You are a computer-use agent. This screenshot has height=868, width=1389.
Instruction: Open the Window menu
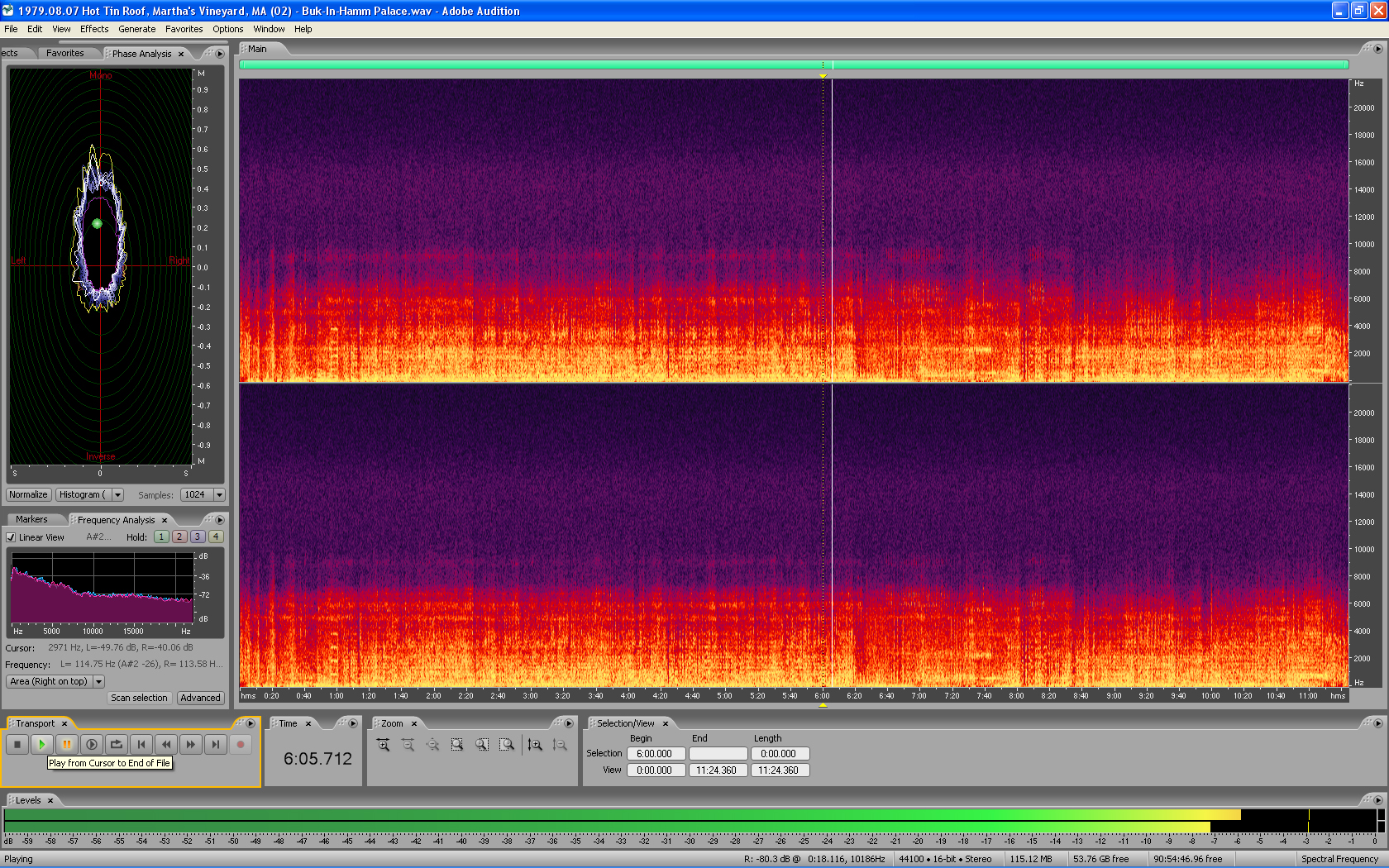269,29
